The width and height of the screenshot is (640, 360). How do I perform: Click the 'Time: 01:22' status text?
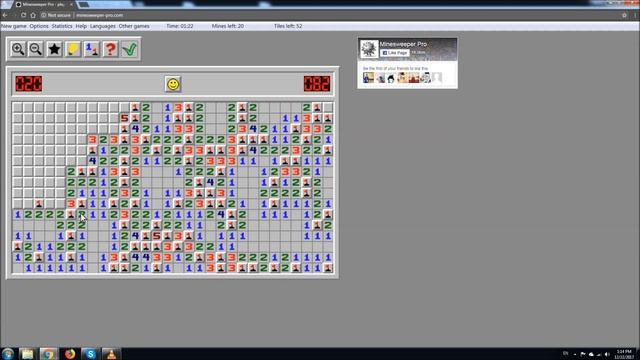pyautogui.click(x=180, y=26)
